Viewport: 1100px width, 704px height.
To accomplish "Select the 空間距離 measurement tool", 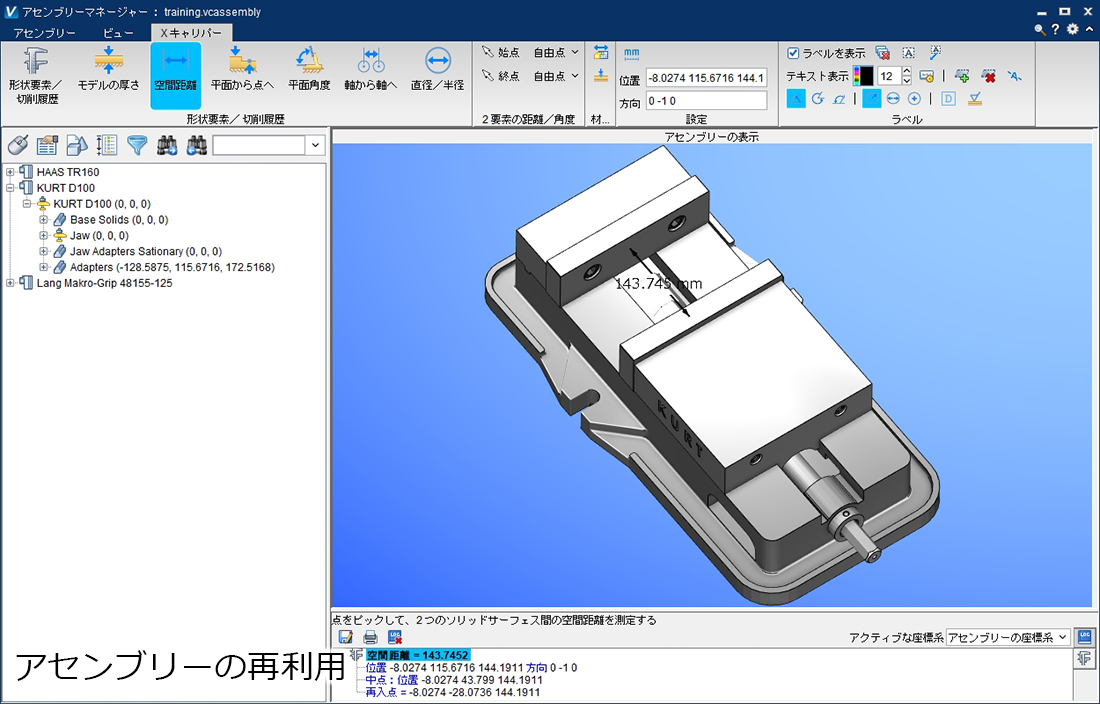I will coord(175,76).
